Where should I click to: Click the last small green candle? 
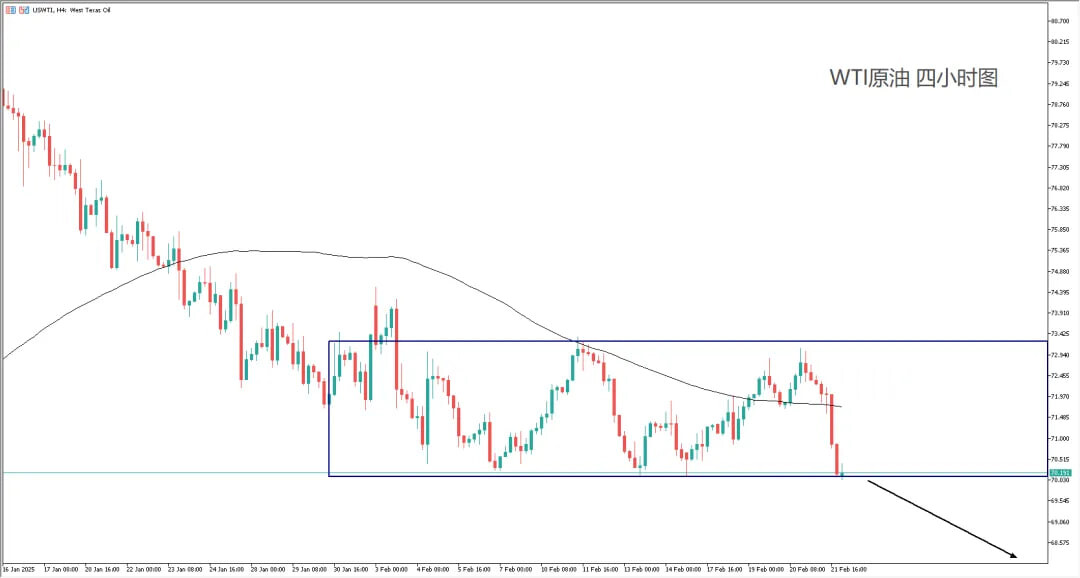click(842, 473)
